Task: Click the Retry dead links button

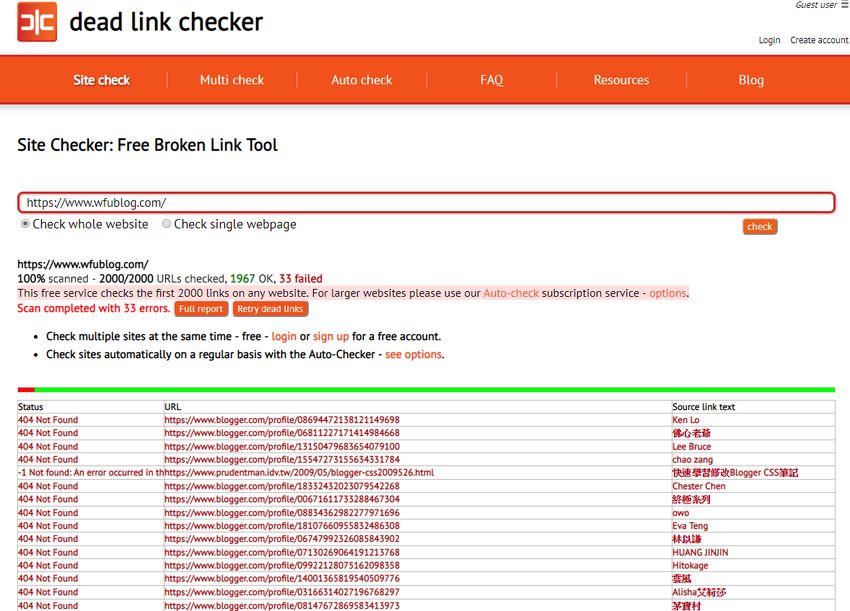Action: [x=270, y=308]
